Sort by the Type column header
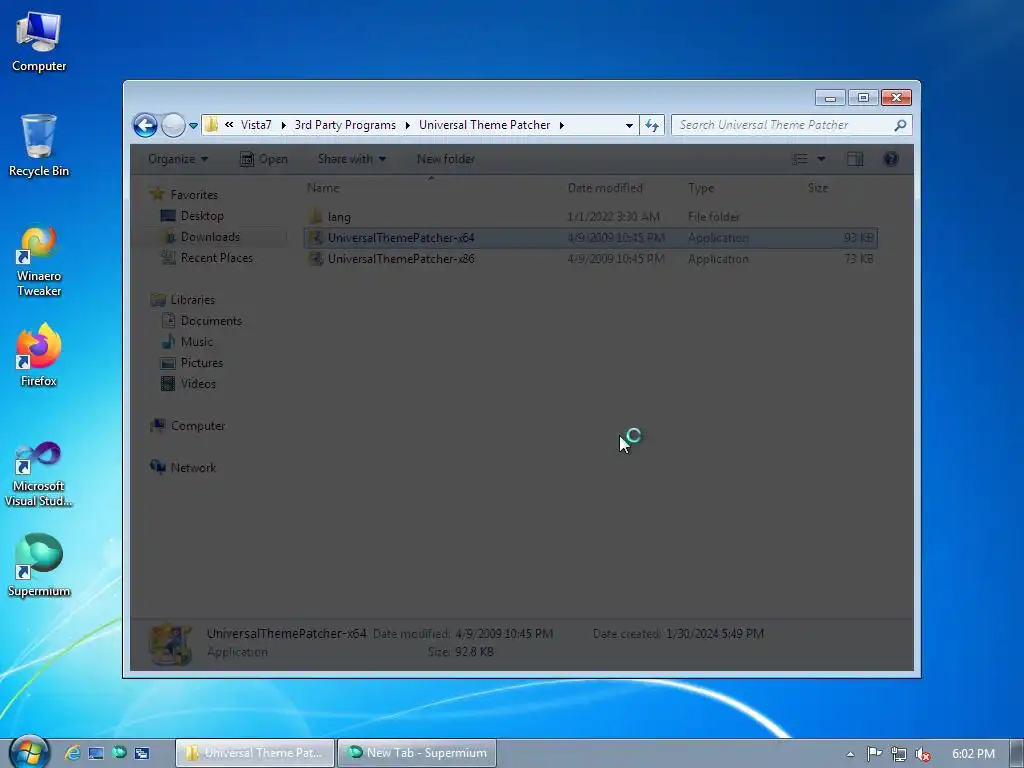 tap(701, 188)
